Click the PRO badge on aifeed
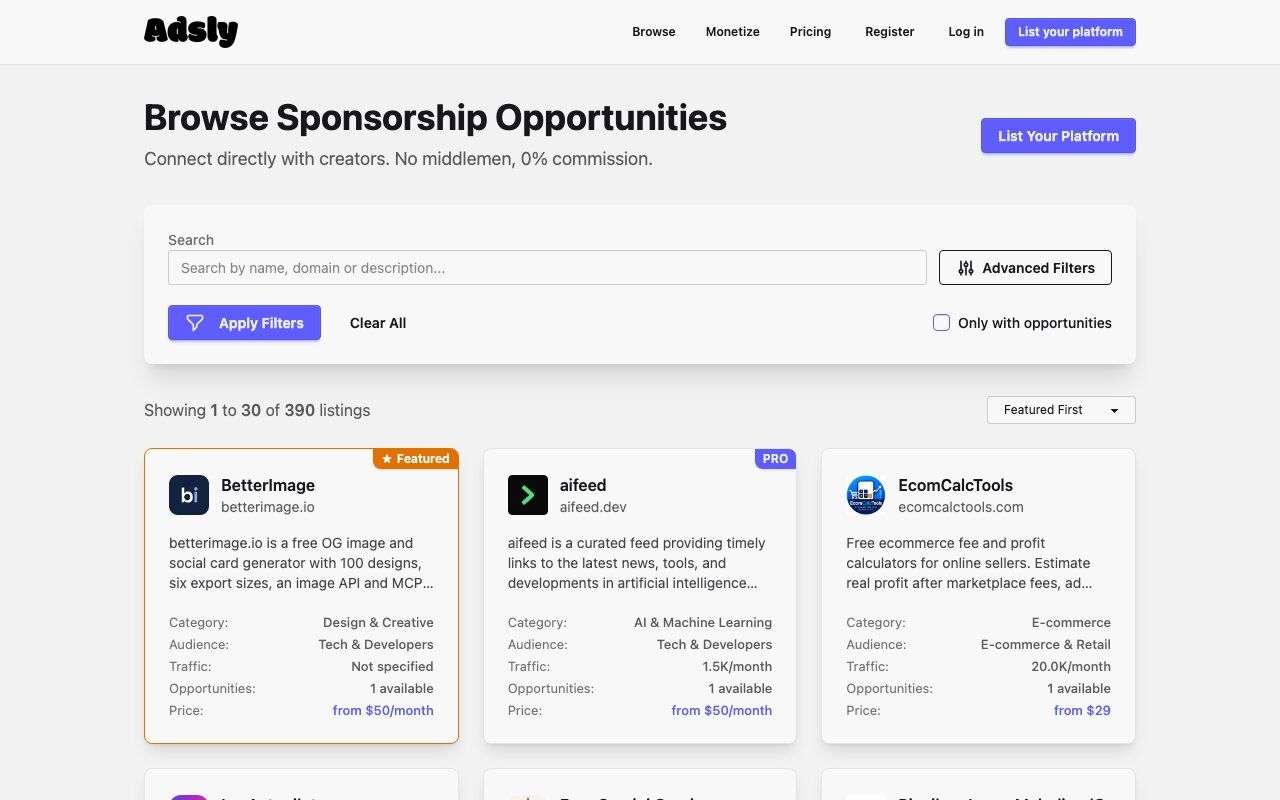Viewport: 1280px width, 800px height. pyautogui.click(x=775, y=459)
